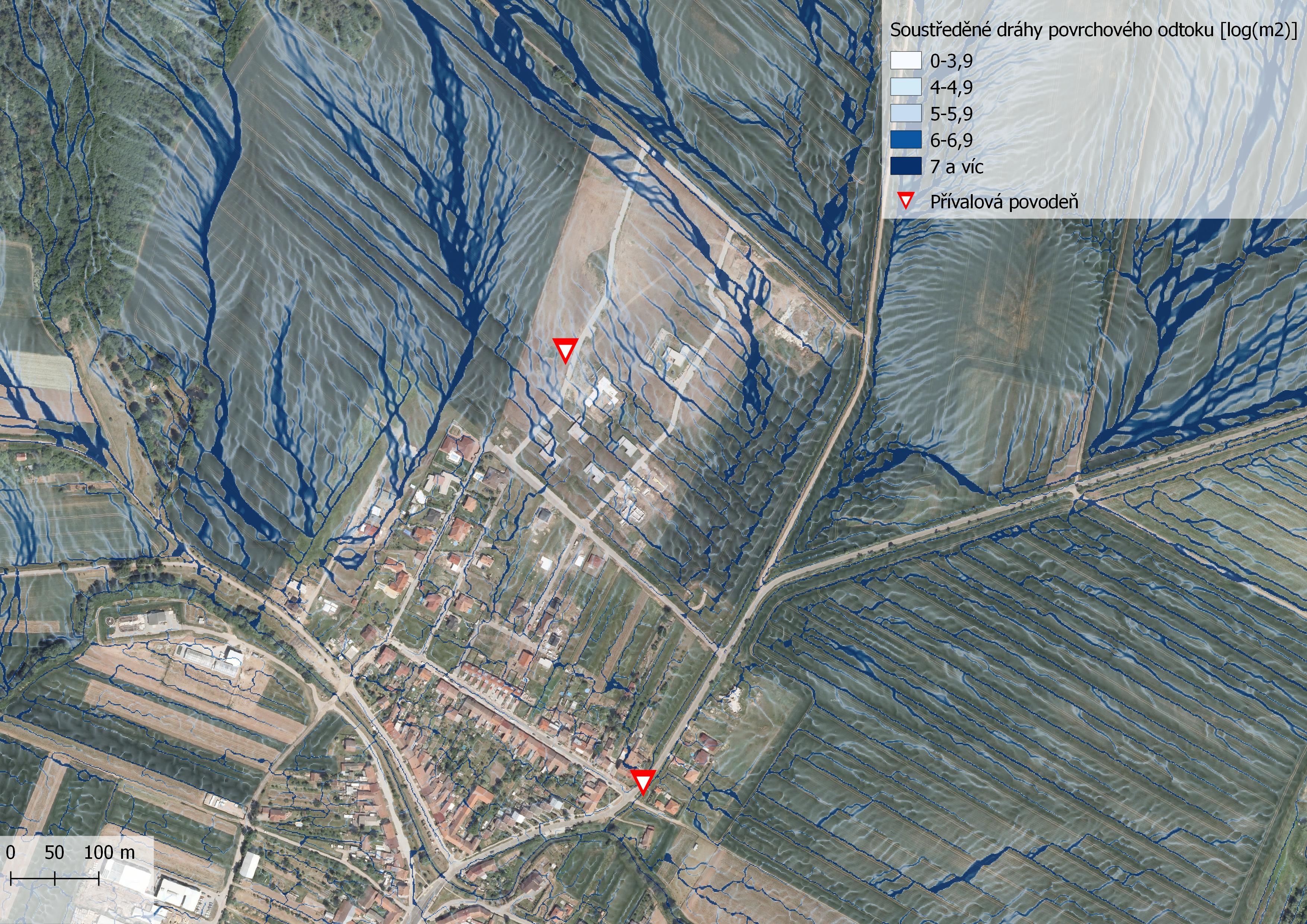1307x924 pixels.
Task: Click the '0-3,9' legend label text
Action: pos(951,61)
